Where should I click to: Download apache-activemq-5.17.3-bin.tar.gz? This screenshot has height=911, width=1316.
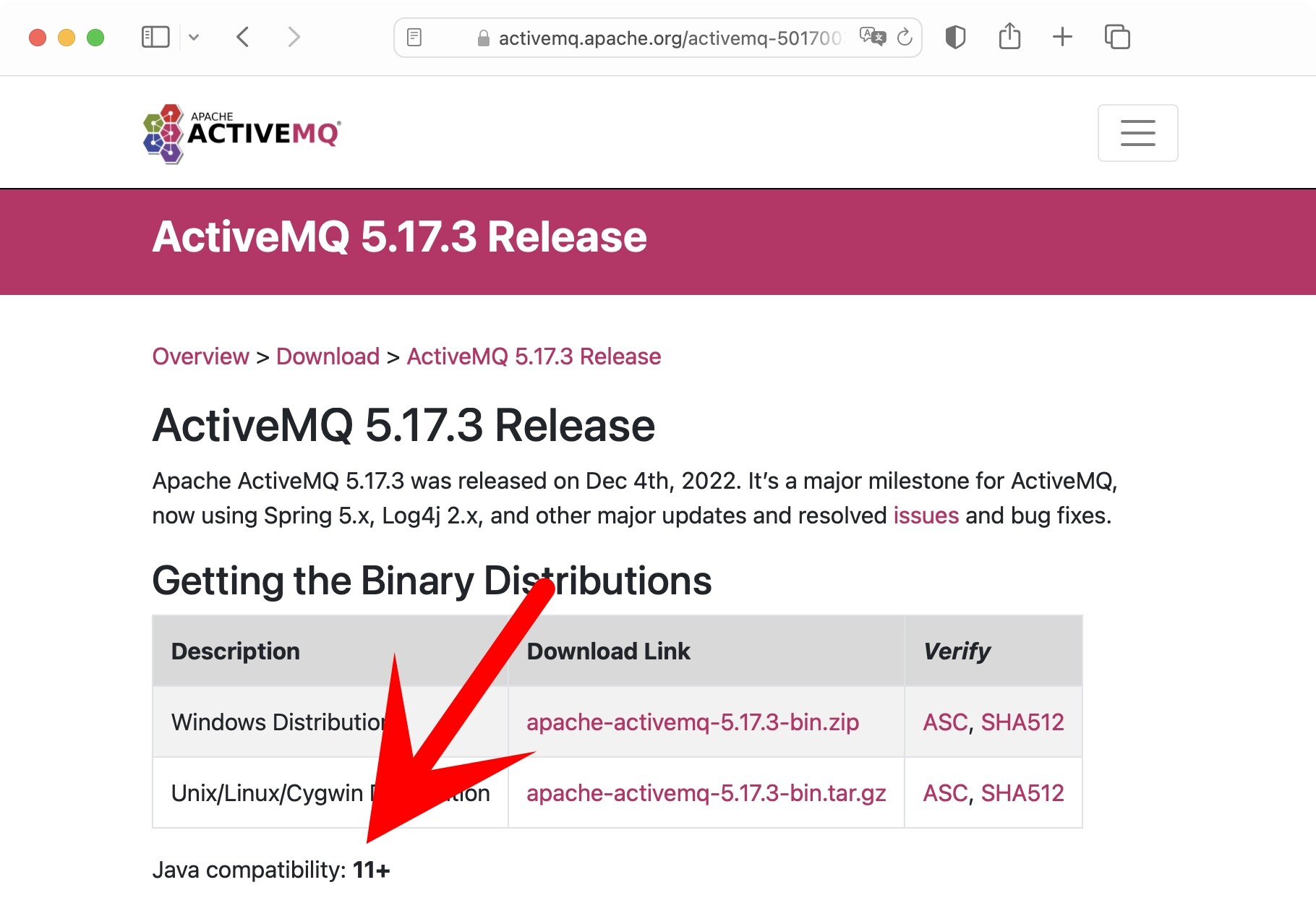pyautogui.click(x=706, y=793)
